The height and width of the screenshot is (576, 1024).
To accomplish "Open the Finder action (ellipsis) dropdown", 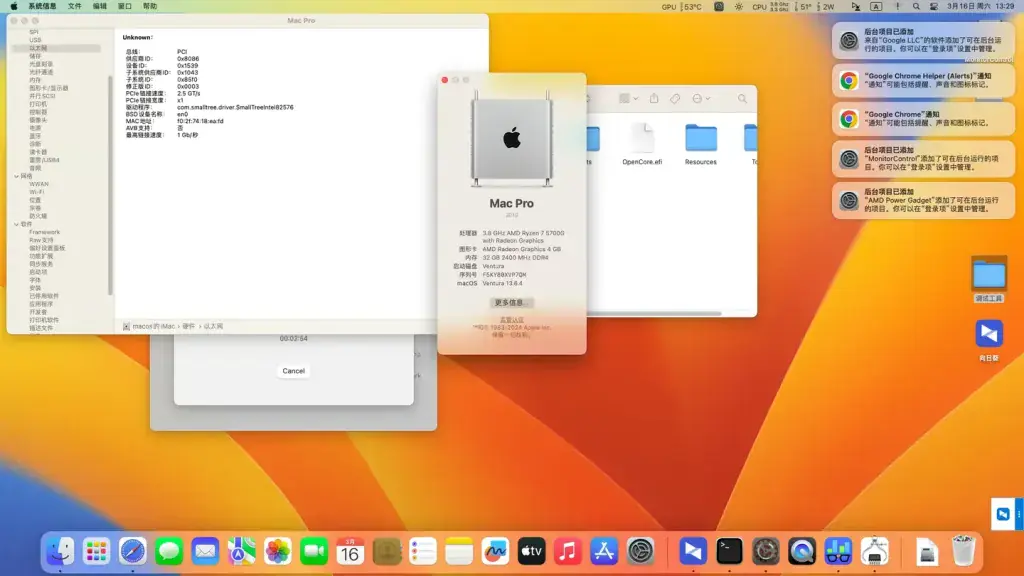I will coord(701,99).
